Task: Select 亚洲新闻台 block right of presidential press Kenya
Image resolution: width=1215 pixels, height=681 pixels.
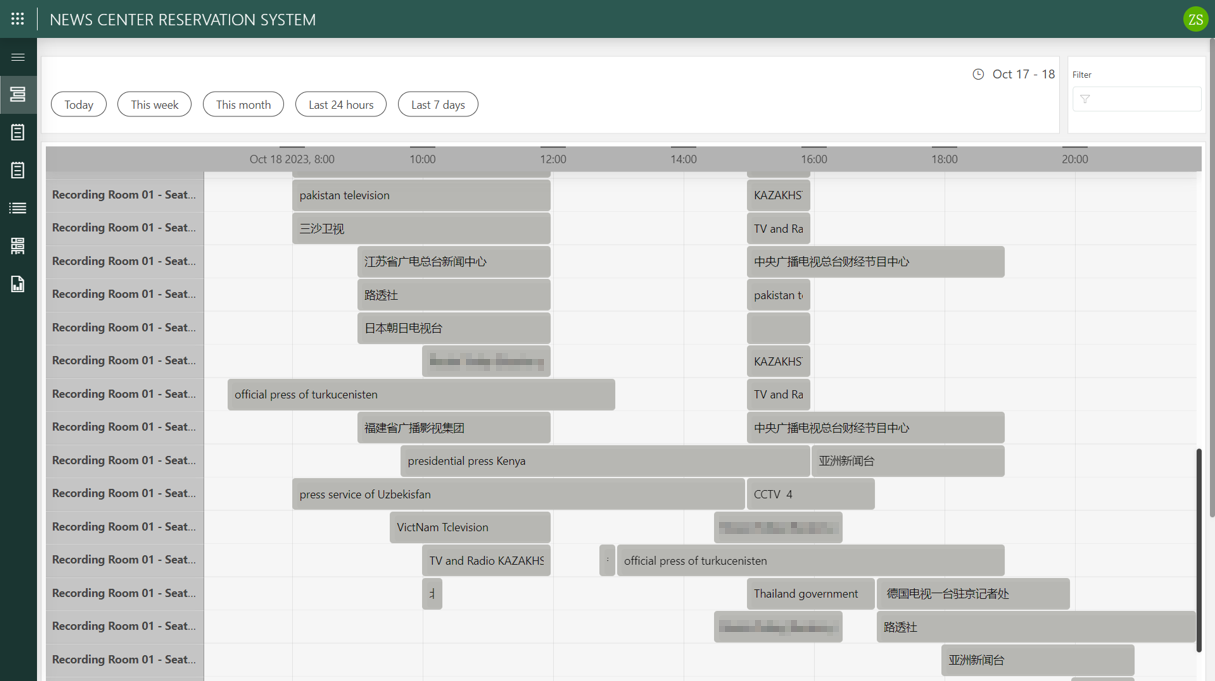Action: pos(908,461)
